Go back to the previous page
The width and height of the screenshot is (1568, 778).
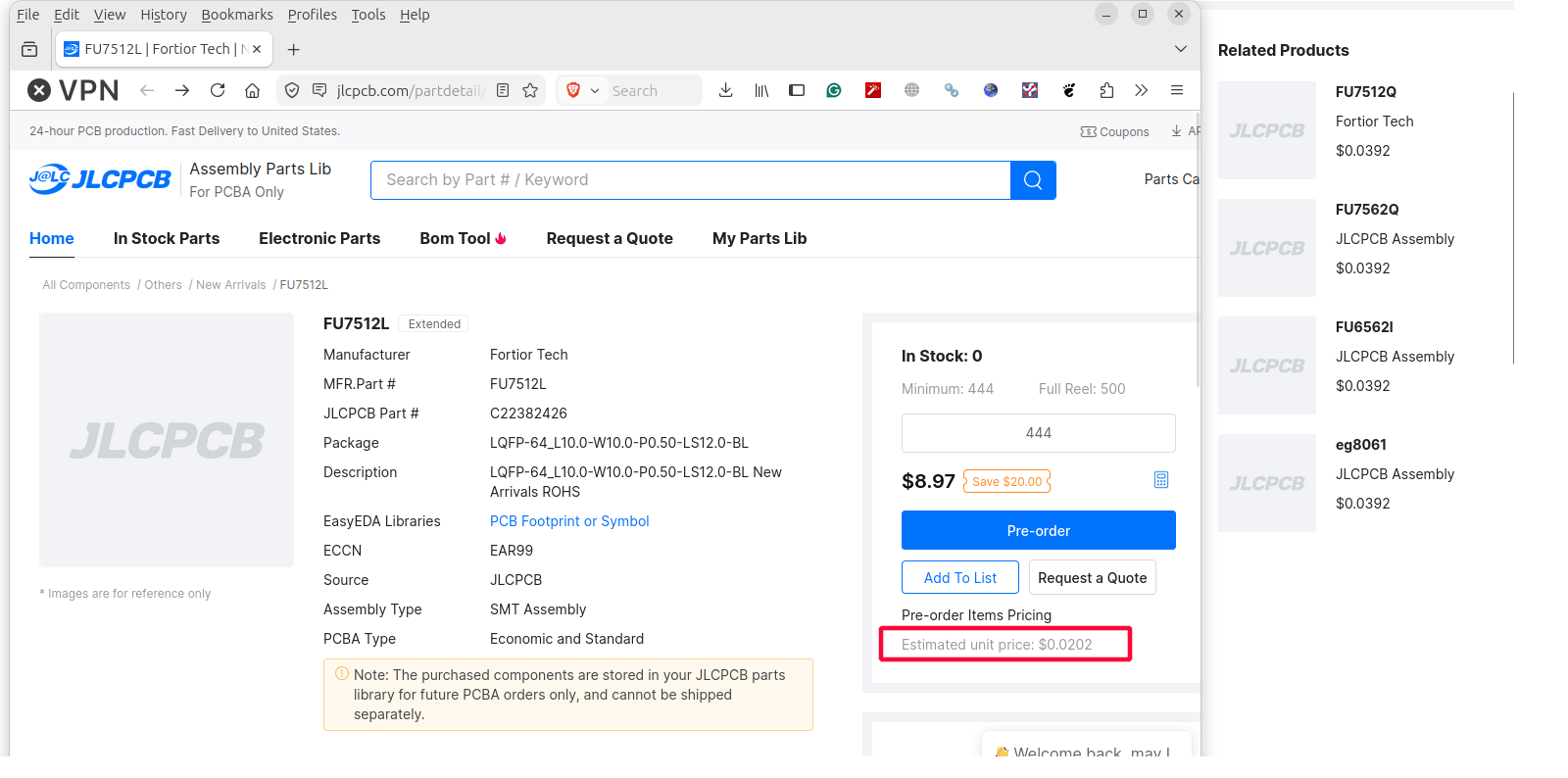(147, 90)
